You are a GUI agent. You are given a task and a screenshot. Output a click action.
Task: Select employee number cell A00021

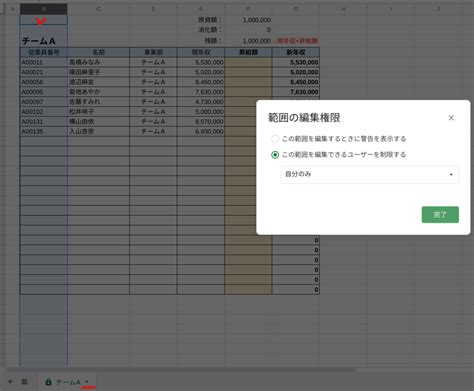pyautogui.click(x=44, y=72)
